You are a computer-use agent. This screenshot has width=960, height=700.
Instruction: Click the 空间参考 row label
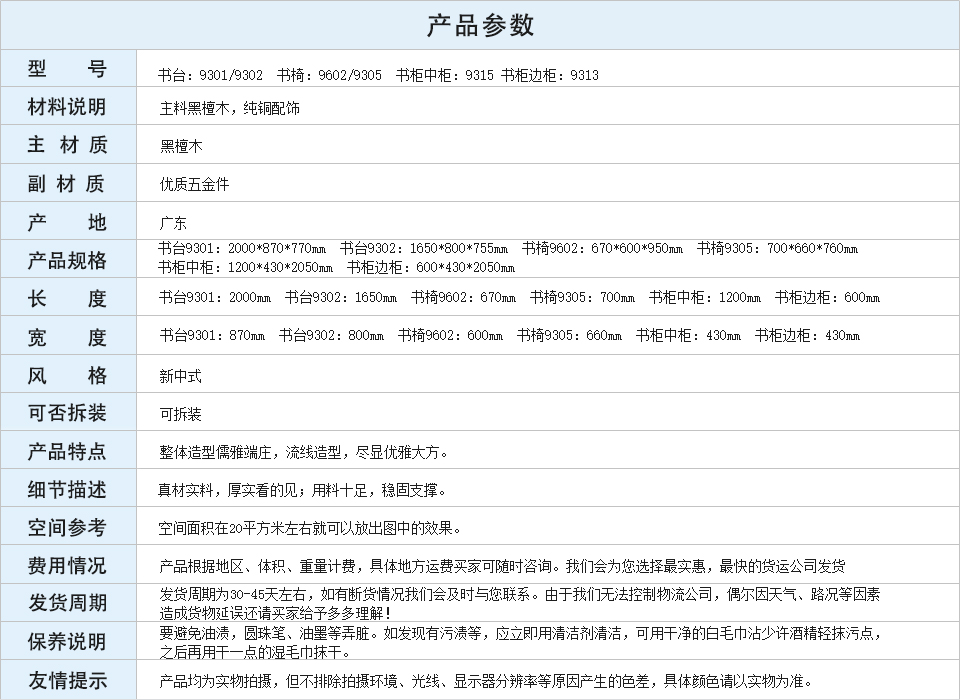67,527
